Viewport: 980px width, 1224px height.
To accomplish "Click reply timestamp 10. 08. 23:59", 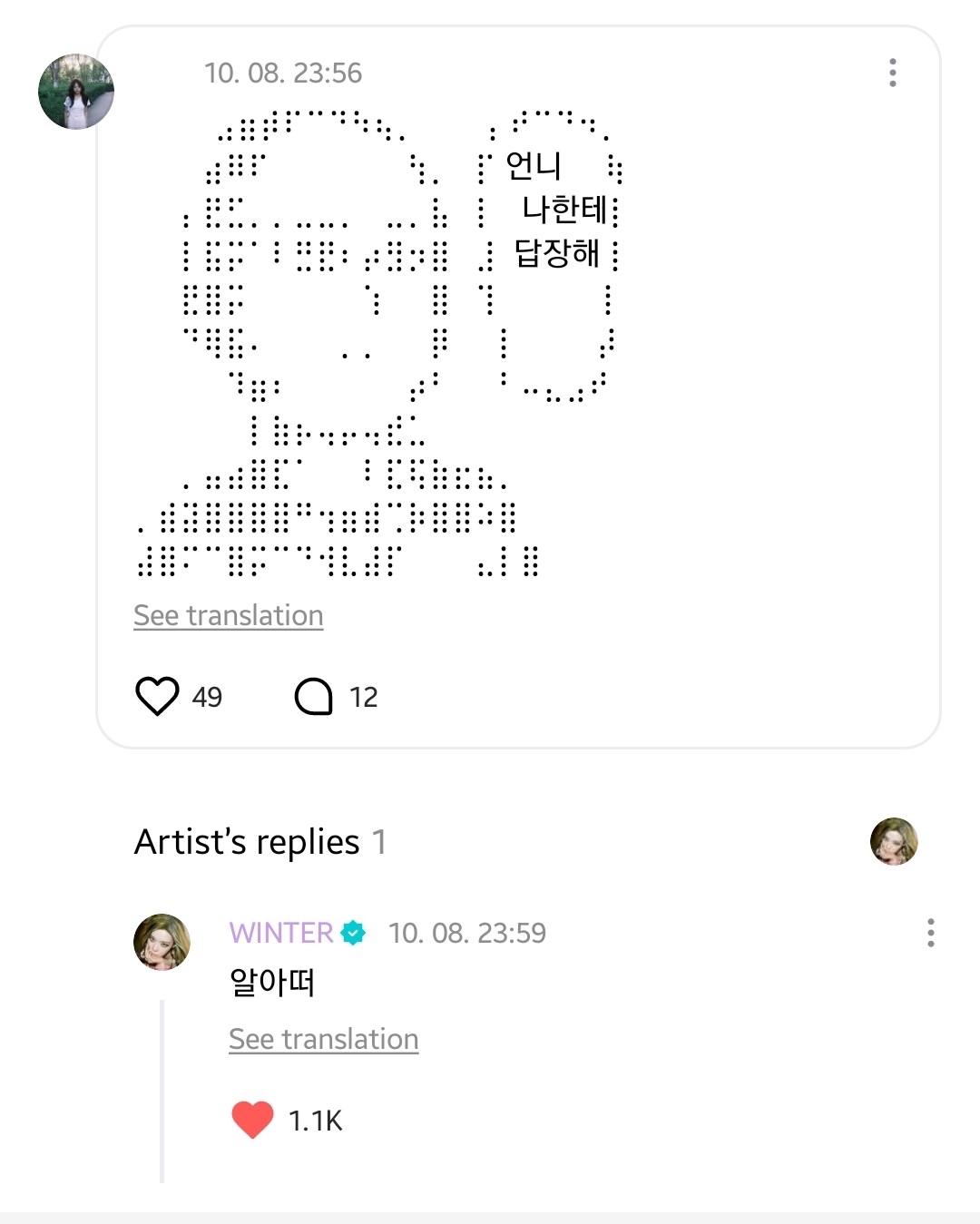I will click(467, 933).
